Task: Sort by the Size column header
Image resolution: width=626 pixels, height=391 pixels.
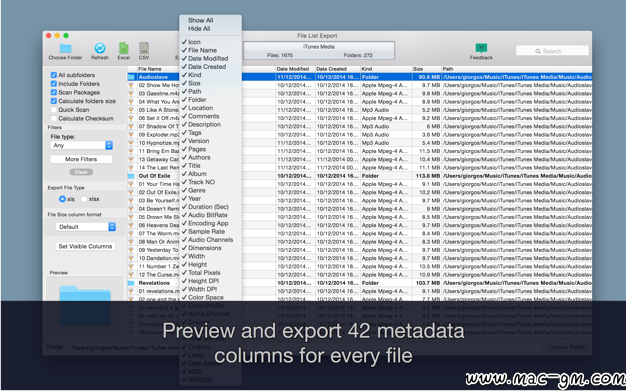Action: [427, 69]
